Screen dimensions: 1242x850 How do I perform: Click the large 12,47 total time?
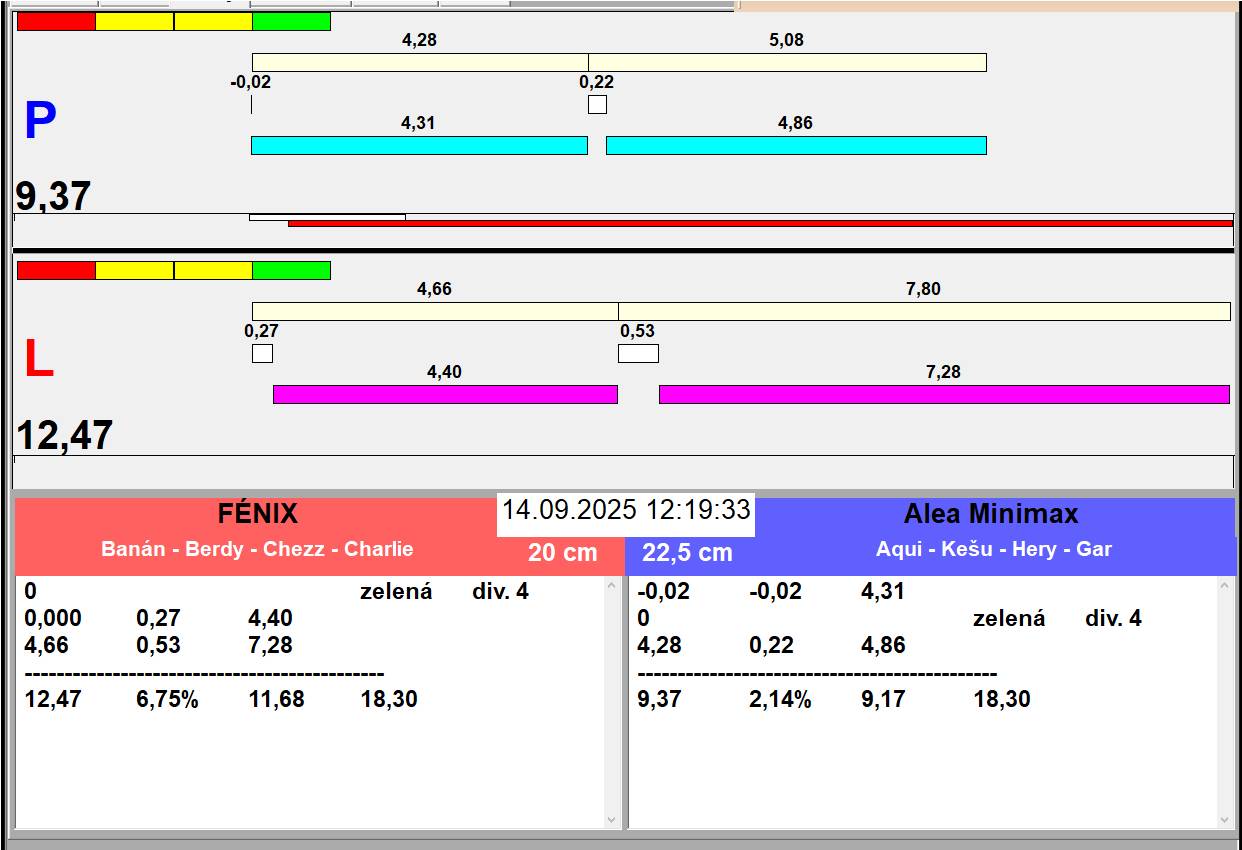65,436
